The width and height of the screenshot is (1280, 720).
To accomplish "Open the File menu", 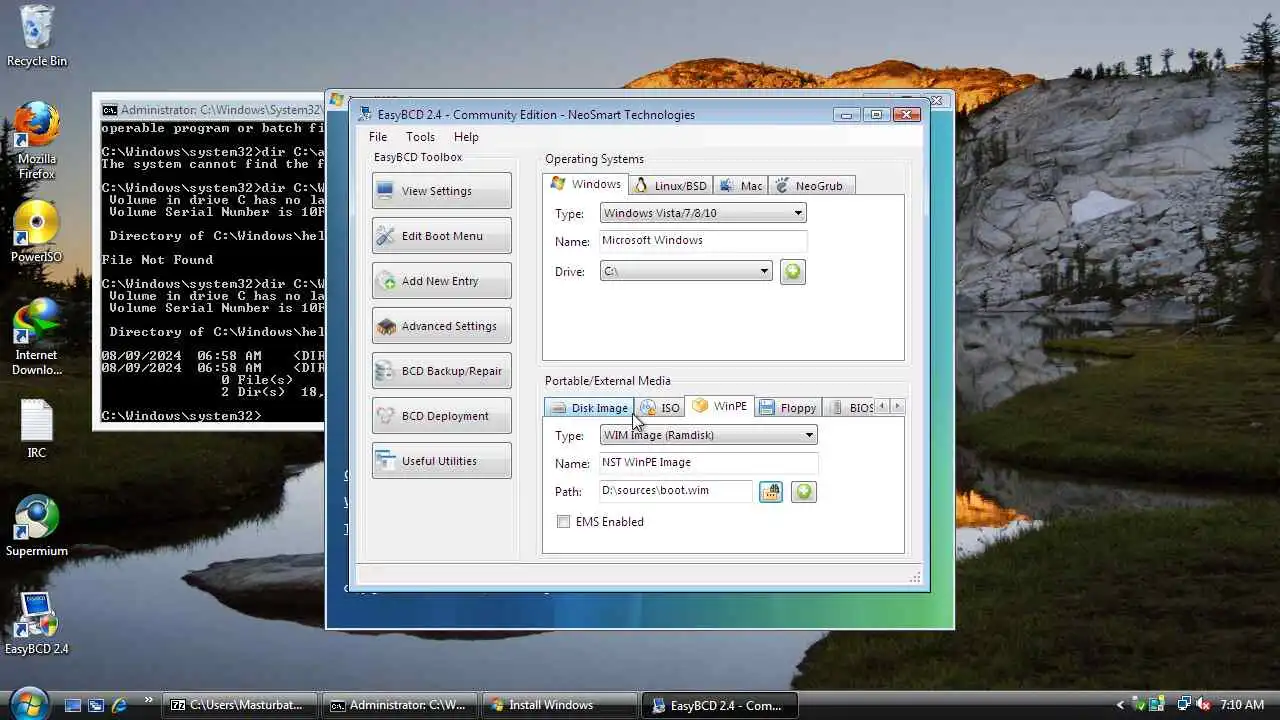I will click(378, 137).
